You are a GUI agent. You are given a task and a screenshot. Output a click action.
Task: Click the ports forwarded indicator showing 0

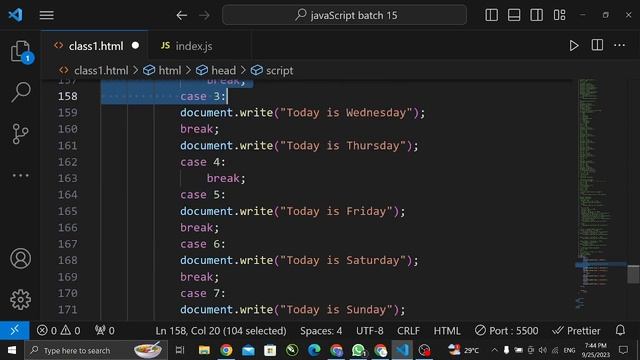pos(104,331)
